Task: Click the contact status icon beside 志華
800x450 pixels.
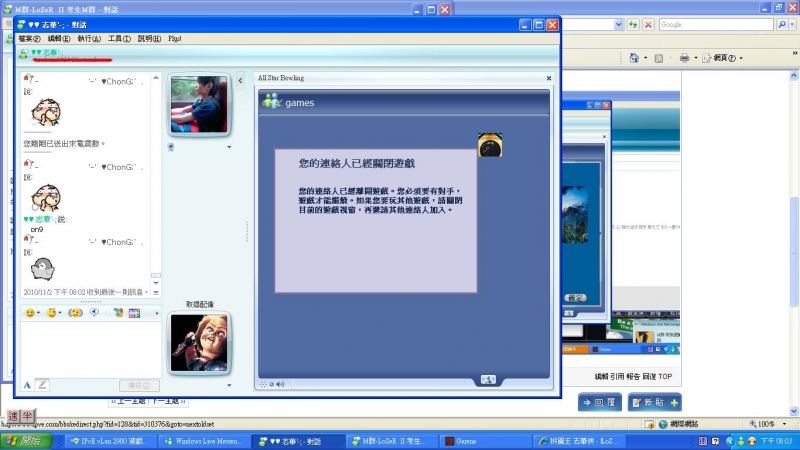Action: coord(23,54)
